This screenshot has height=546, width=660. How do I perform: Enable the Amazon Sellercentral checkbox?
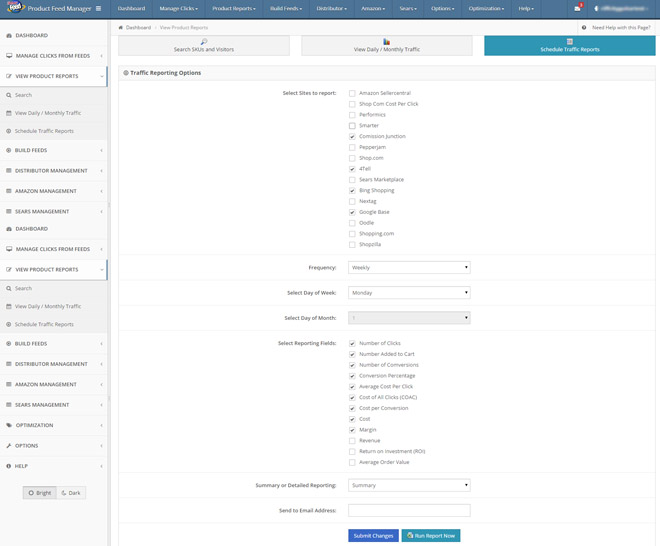coord(352,93)
